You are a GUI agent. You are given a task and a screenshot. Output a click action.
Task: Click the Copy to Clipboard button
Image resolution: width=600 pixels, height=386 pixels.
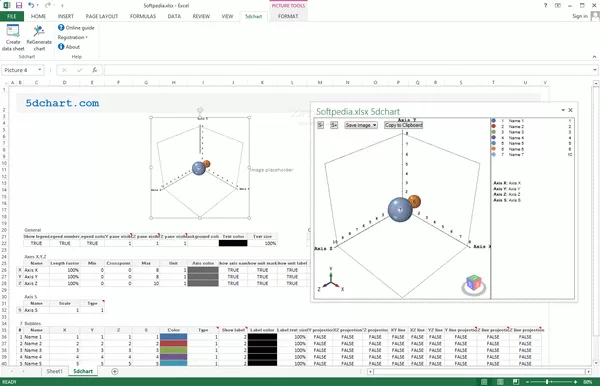tap(403, 125)
